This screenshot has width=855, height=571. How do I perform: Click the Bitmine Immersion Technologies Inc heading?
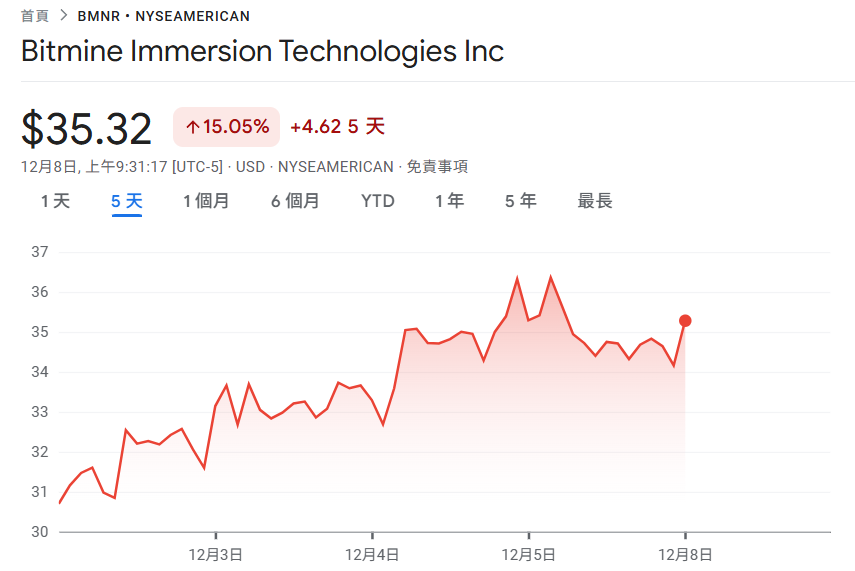[262, 51]
